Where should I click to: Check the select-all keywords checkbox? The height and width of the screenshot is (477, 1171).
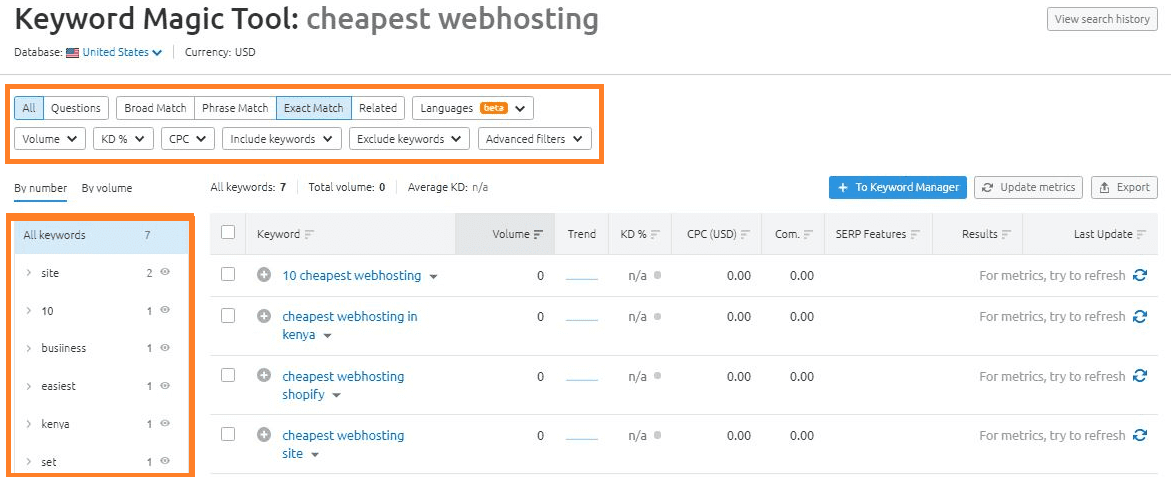tap(228, 233)
